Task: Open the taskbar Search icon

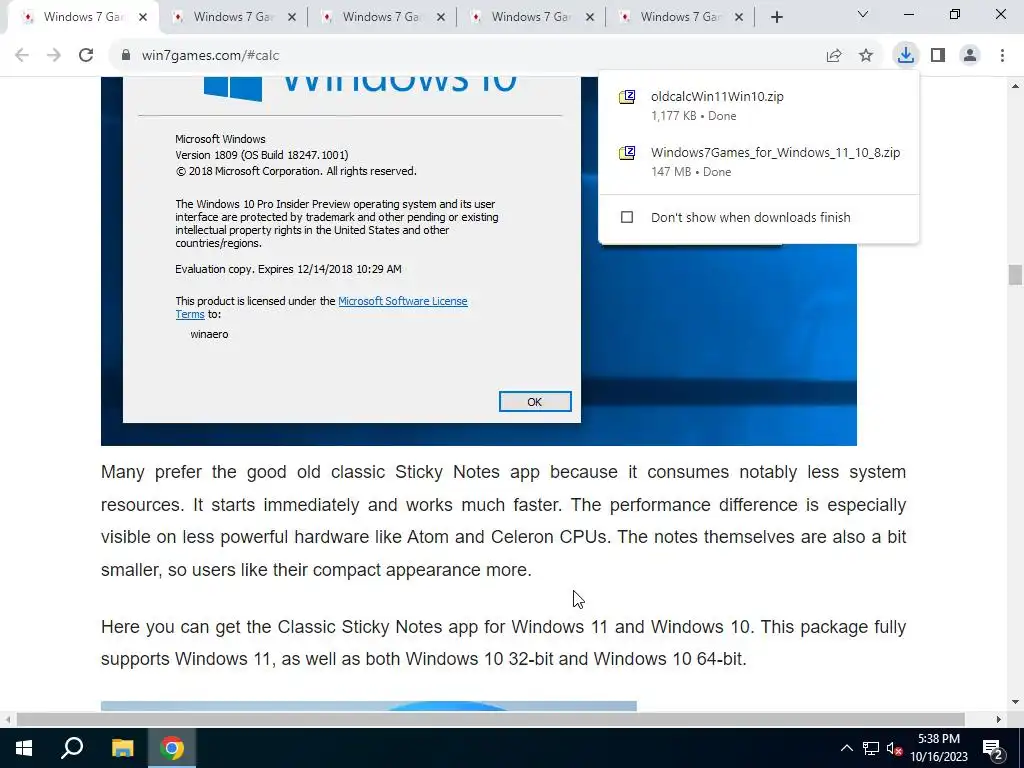Action: click(x=72, y=748)
